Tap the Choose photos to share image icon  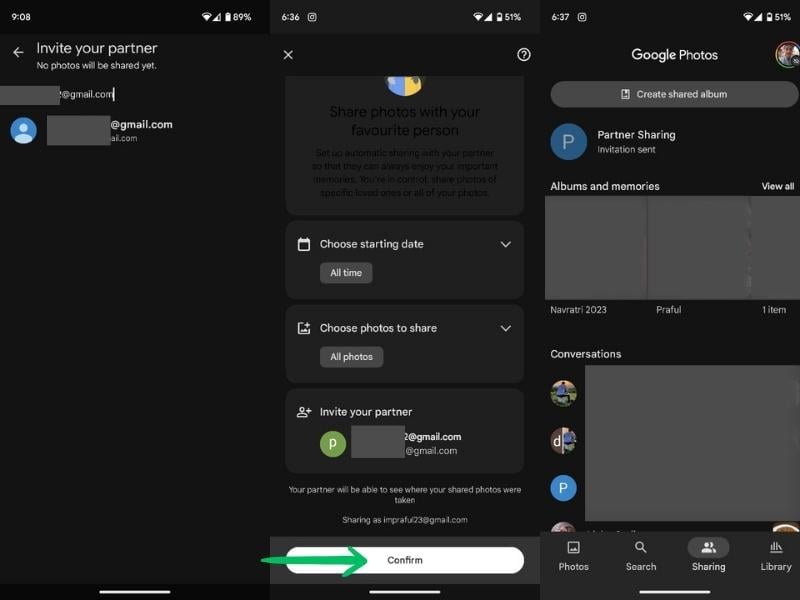tap(304, 328)
